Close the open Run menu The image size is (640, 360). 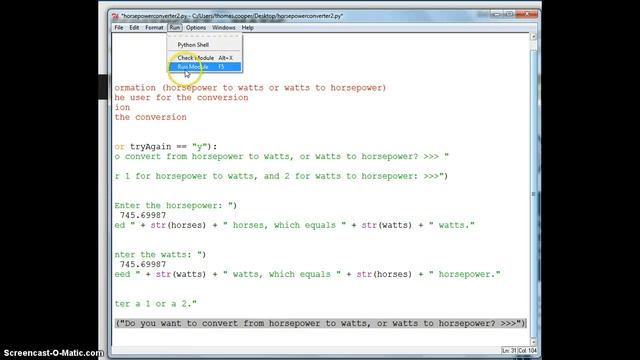(175, 28)
